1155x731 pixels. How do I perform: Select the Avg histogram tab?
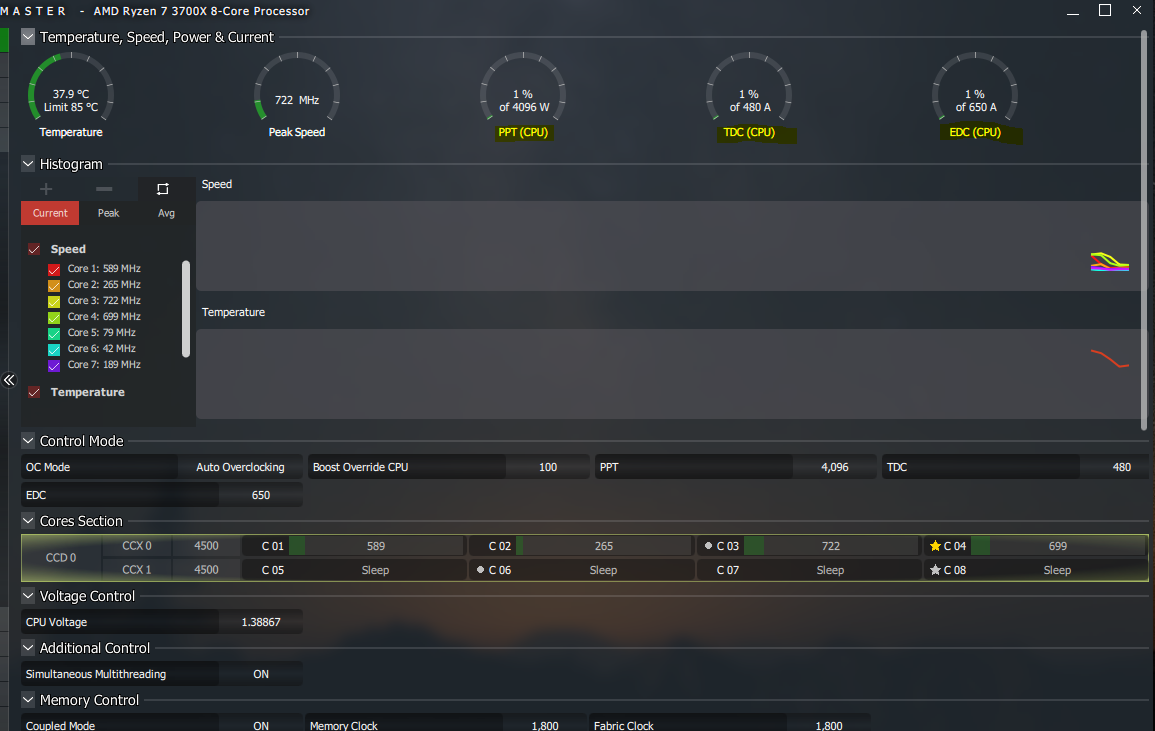coord(166,213)
